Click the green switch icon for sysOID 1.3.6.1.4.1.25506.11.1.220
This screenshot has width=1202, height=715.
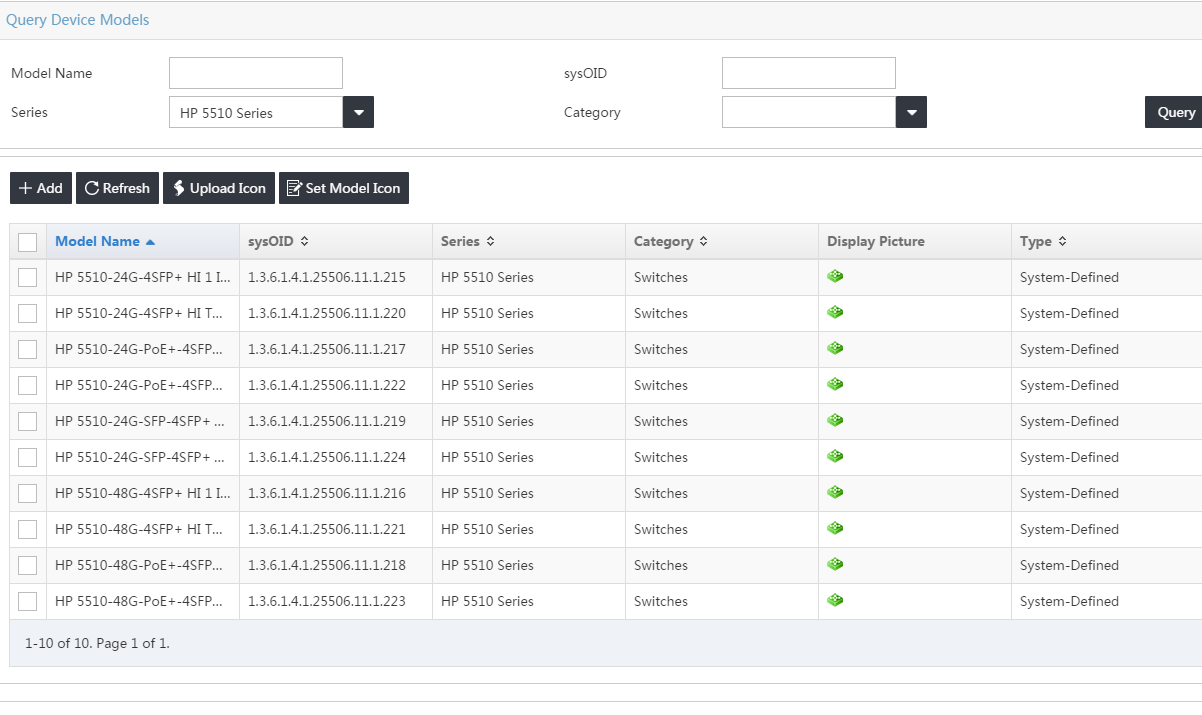click(x=835, y=313)
